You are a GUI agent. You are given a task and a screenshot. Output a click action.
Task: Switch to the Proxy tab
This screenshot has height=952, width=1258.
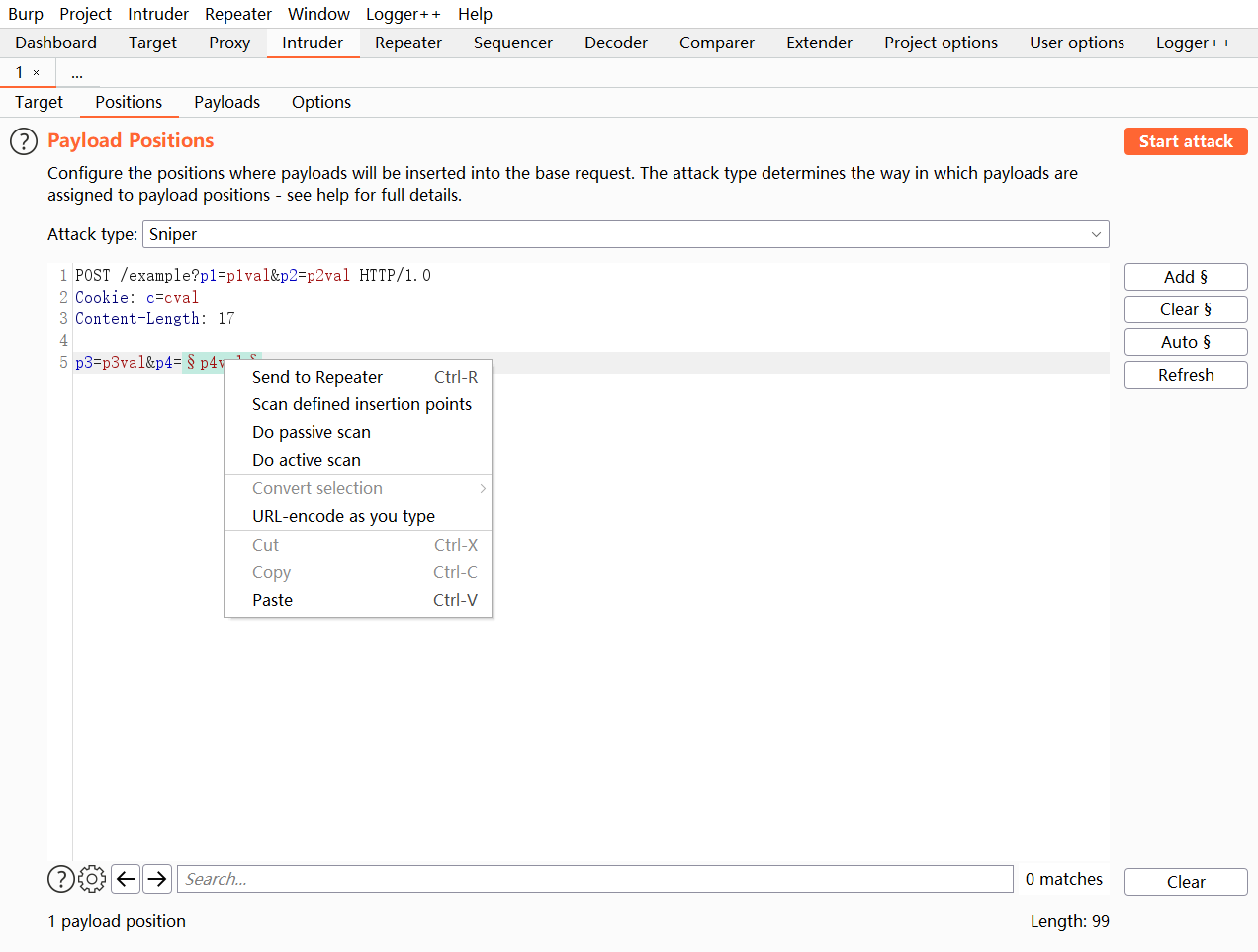pyautogui.click(x=229, y=43)
